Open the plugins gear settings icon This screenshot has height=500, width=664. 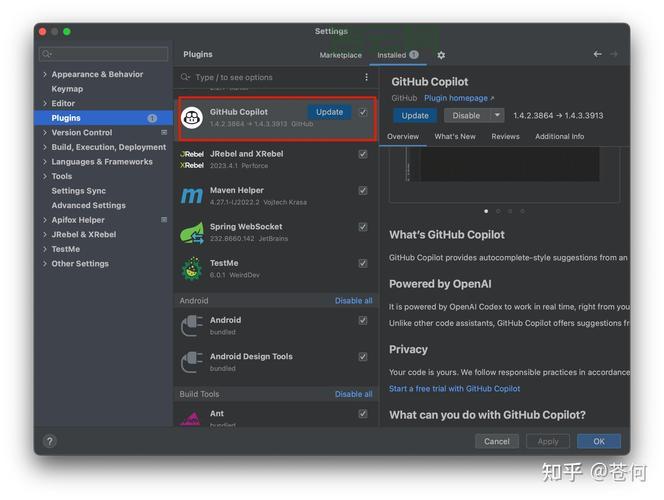point(441,55)
